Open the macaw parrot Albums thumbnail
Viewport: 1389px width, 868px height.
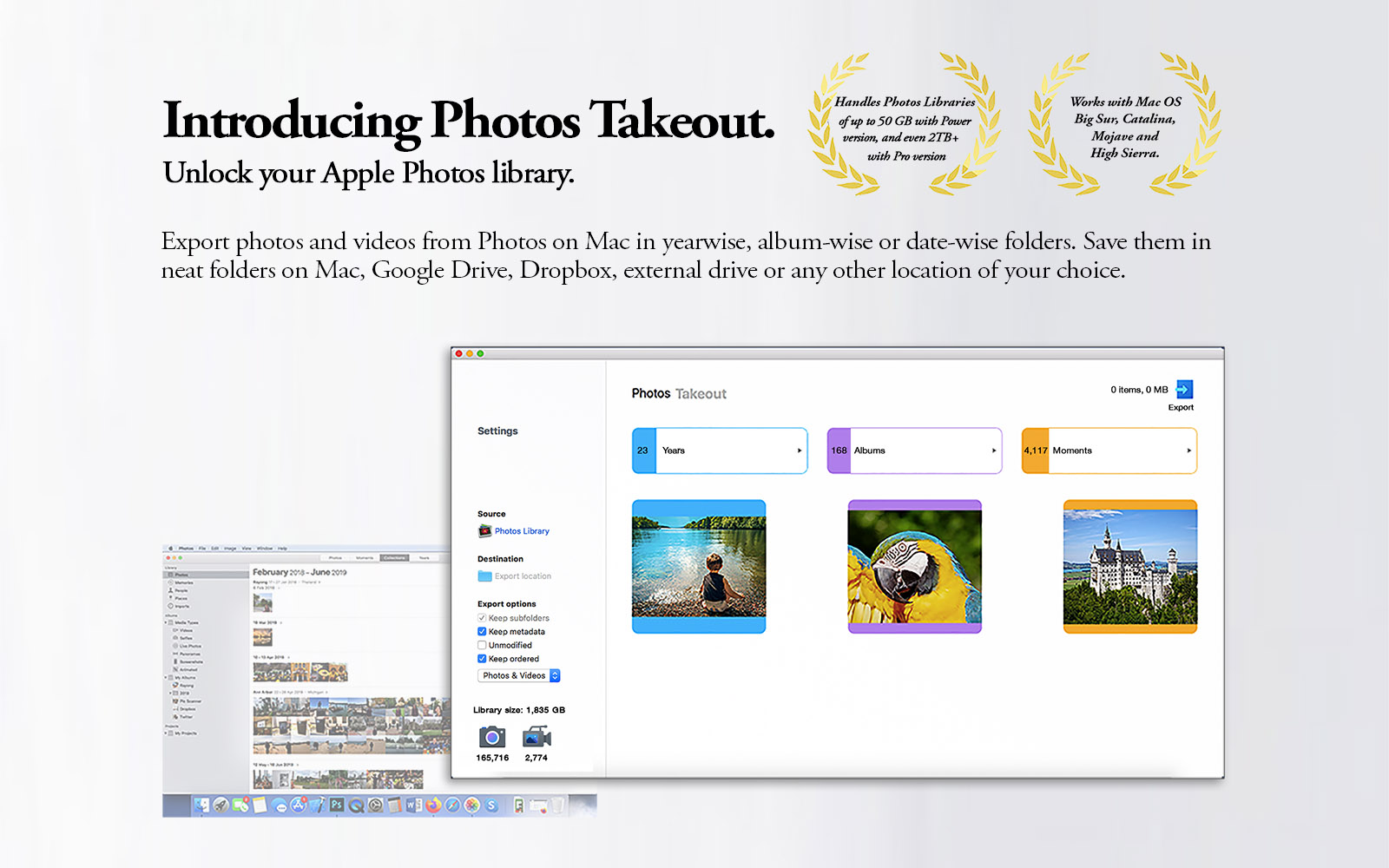pyautogui.click(x=914, y=566)
